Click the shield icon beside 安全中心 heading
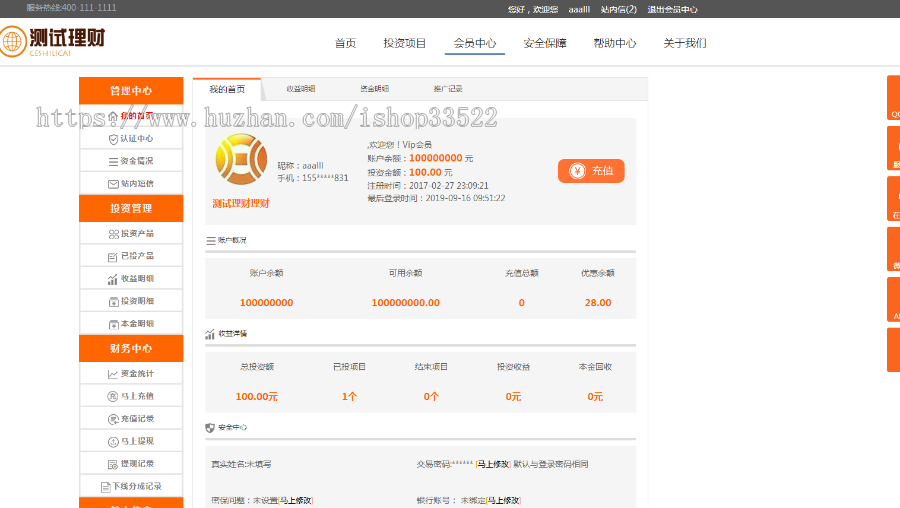900x508 pixels. point(210,428)
